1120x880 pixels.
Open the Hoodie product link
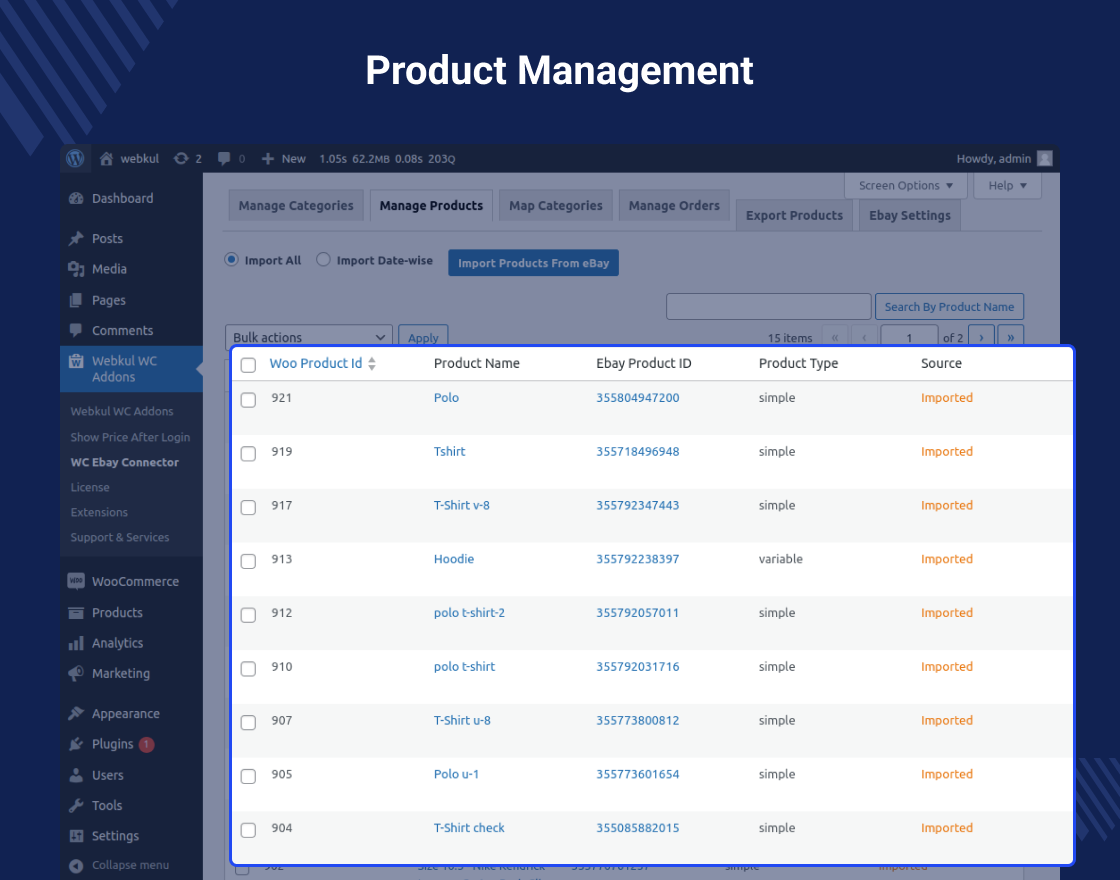pyautogui.click(x=454, y=559)
